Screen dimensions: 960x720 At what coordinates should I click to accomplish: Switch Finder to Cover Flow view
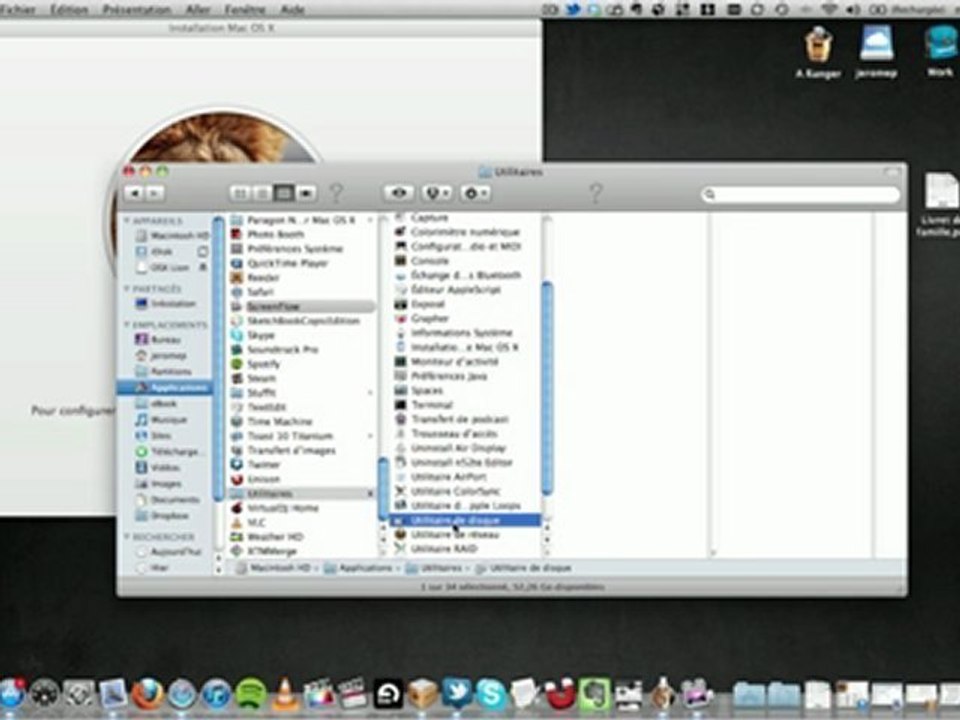click(x=306, y=193)
